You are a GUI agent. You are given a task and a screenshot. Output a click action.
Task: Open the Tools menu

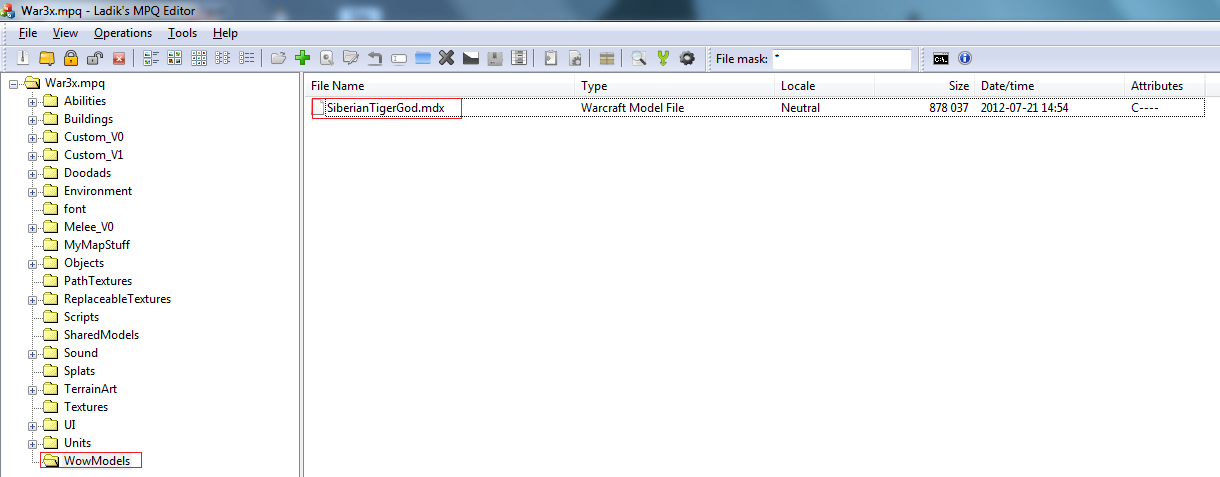click(x=183, y=33)
